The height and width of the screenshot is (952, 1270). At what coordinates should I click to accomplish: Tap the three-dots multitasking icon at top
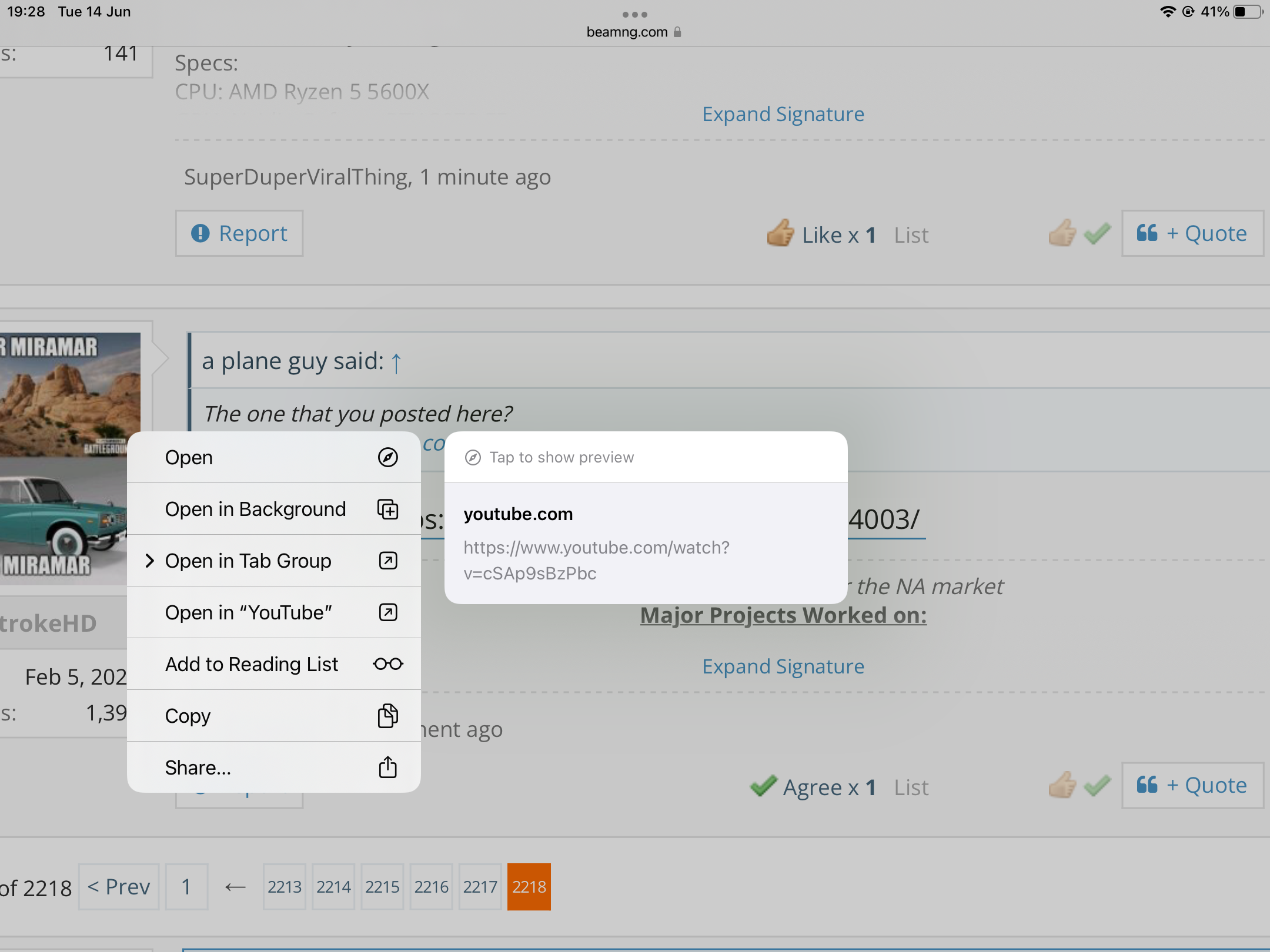coord(634,14)
